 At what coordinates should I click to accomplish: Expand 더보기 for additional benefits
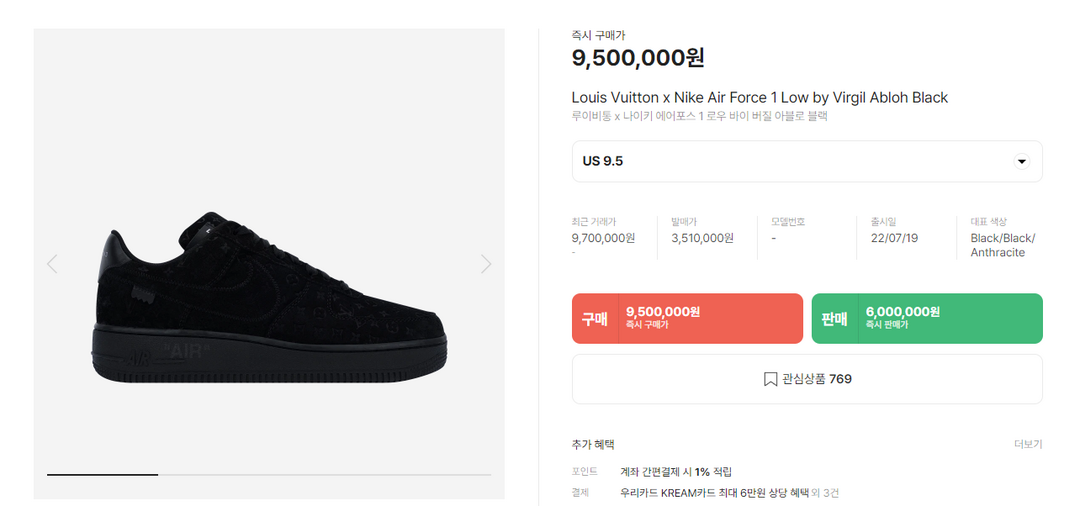(x=1027, y=444)
